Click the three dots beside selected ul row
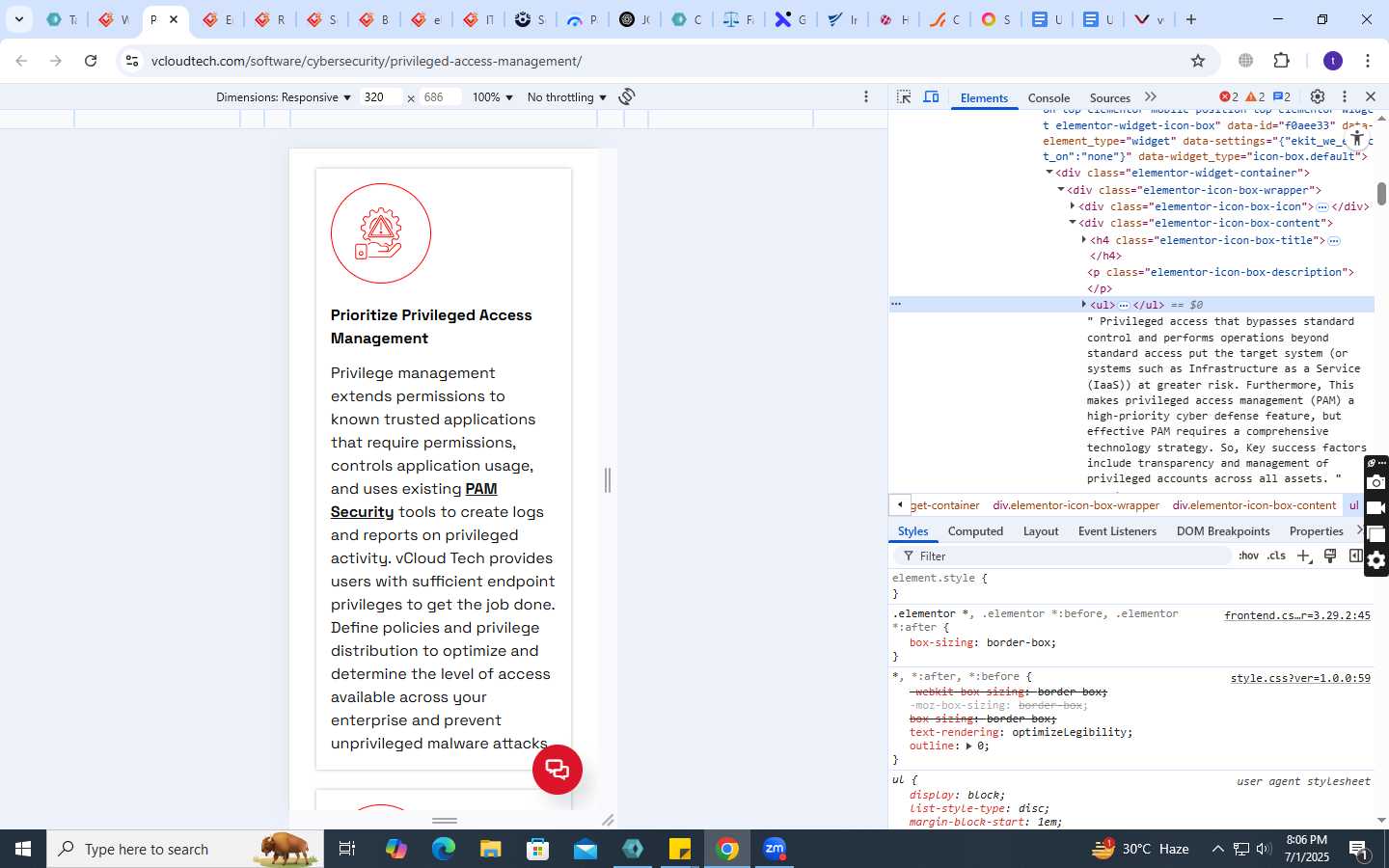 tap(896, 304)
